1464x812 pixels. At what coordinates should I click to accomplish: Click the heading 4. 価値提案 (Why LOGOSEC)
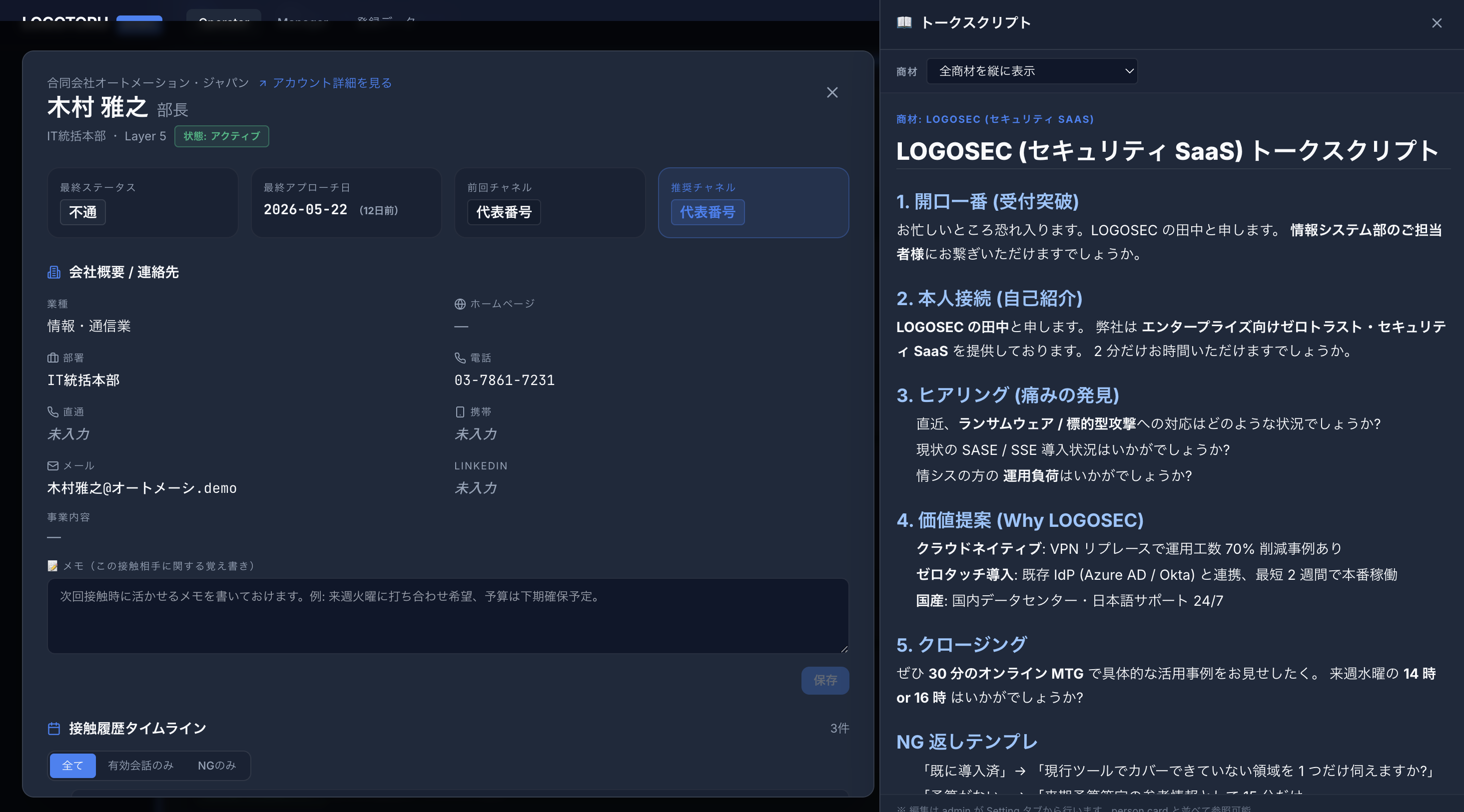pyautogui.click(x=1020, y=520)
